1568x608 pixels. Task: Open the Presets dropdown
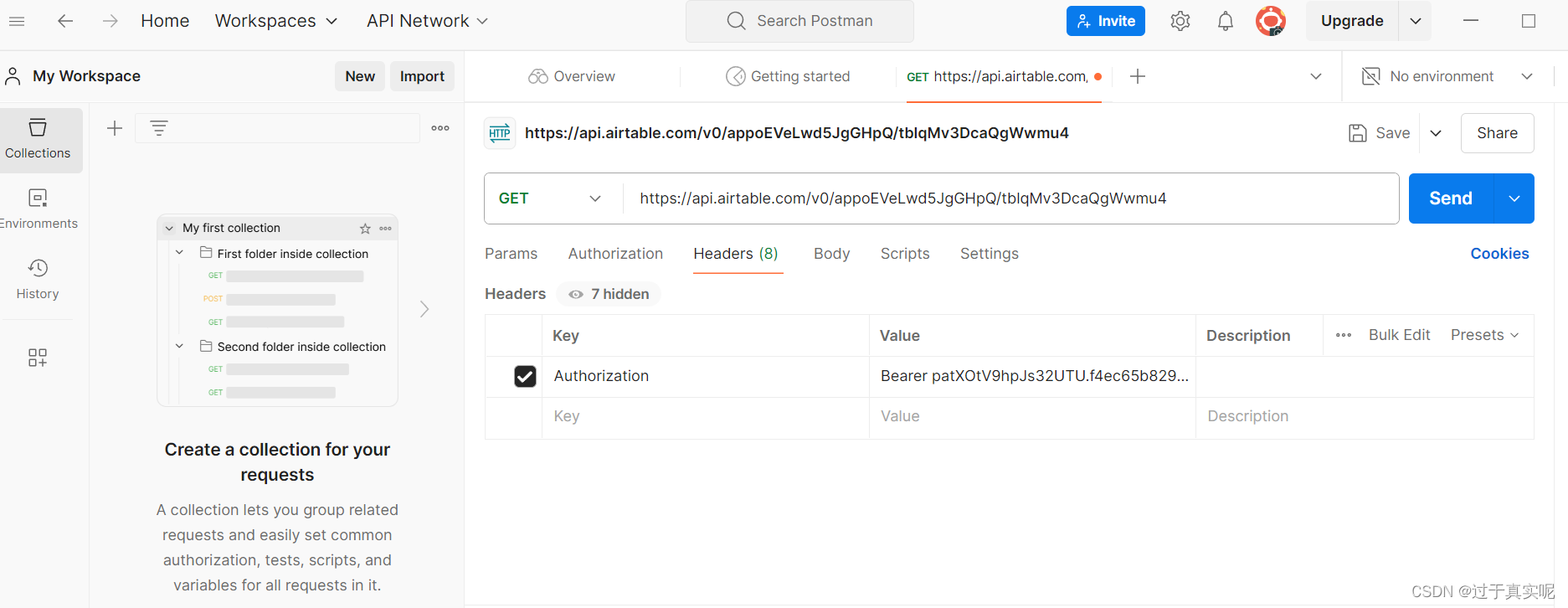pos(1484,335)
